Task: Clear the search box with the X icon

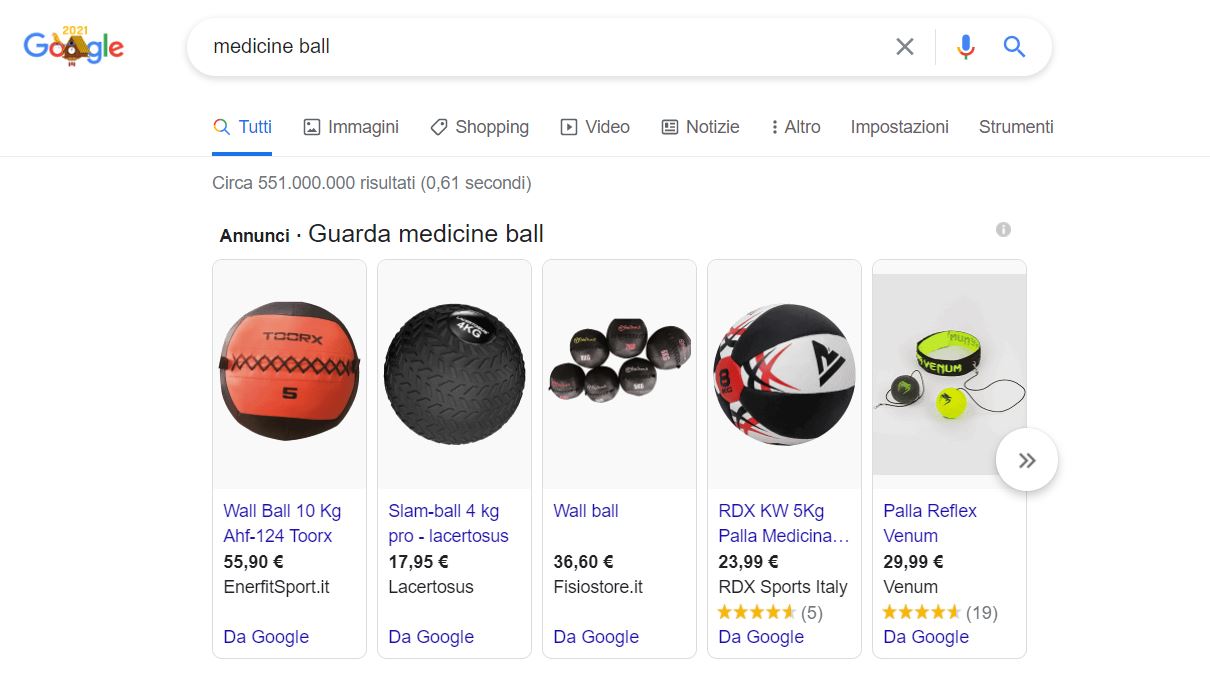Action: [x=905, y=46]
